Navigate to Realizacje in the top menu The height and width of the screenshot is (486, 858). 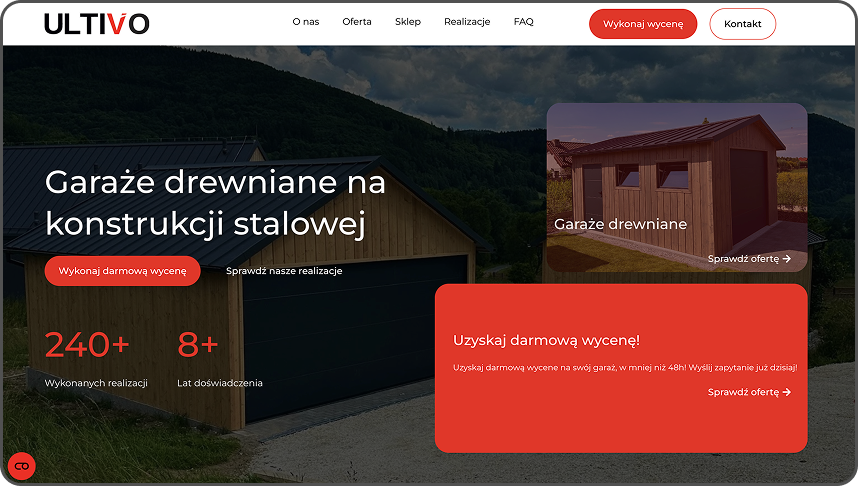coord(467,22)
